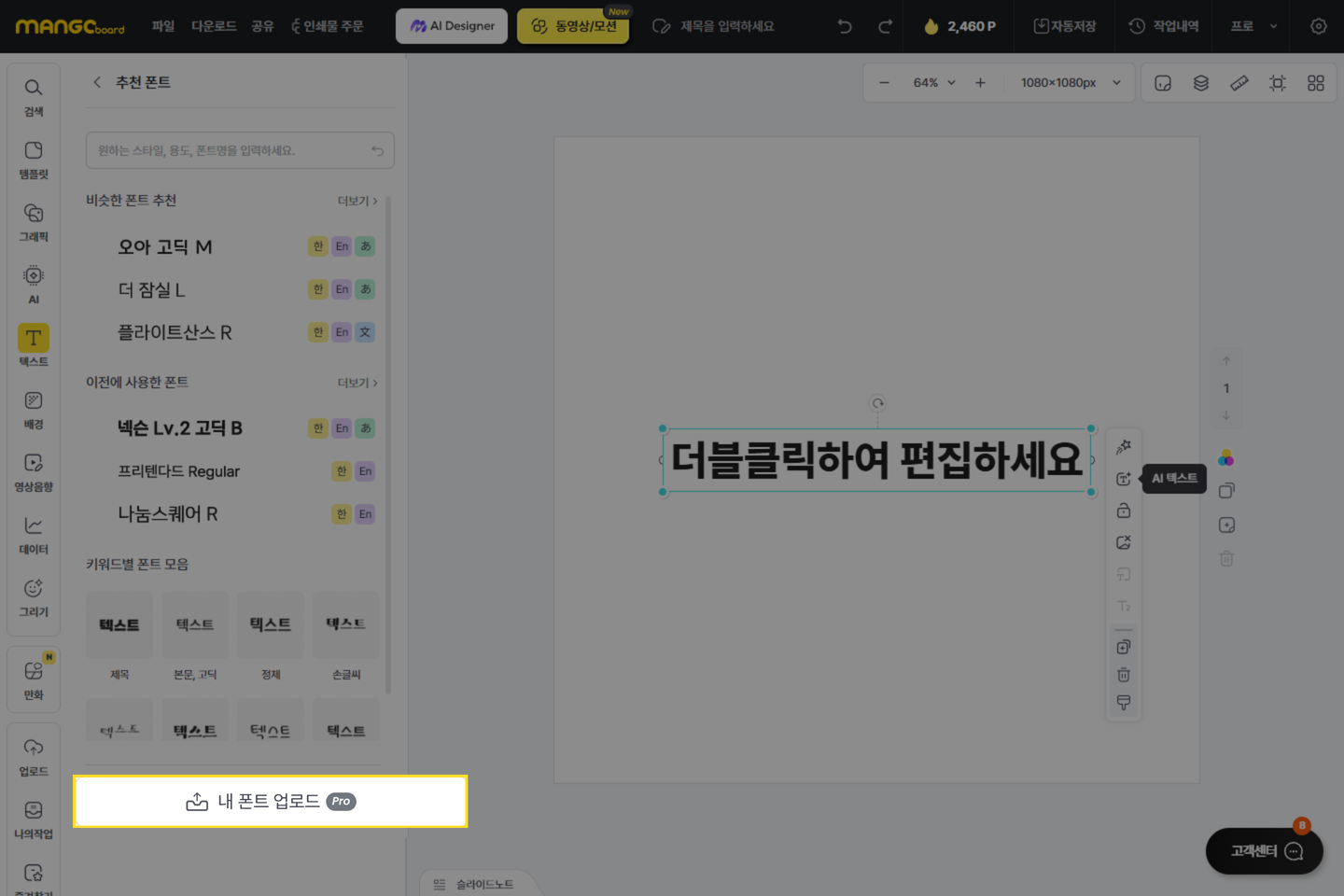Duplicate the selected text element
The image size is (1344, 896).
coord(1124,647)
